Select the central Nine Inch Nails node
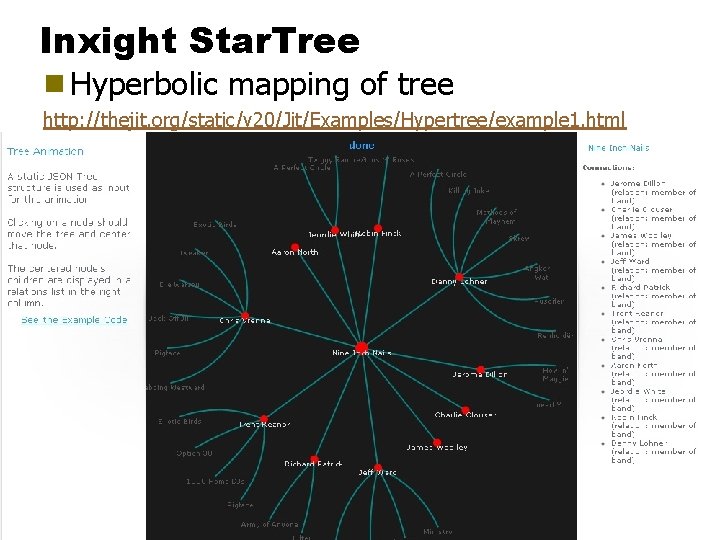 [362, 347]
